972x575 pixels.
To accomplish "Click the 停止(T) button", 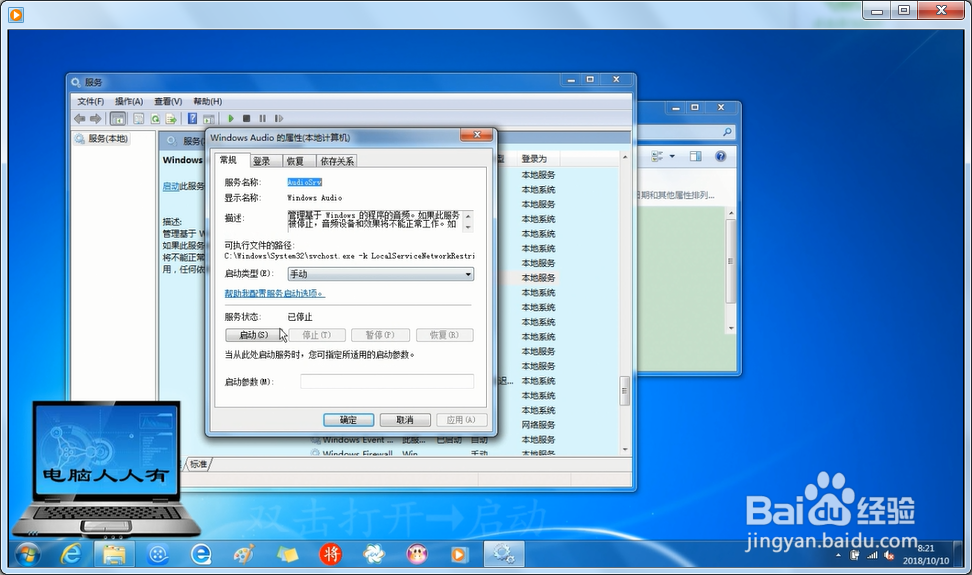I will [317, 335].
